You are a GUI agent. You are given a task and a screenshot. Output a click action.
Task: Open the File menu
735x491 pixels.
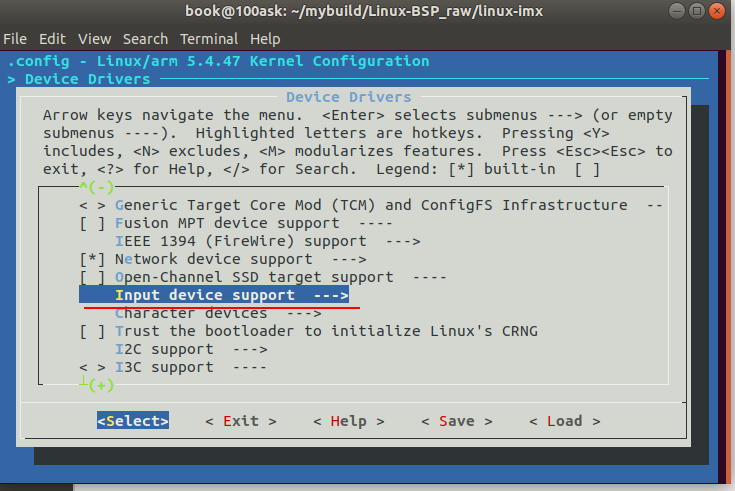(x=15, y=39)
